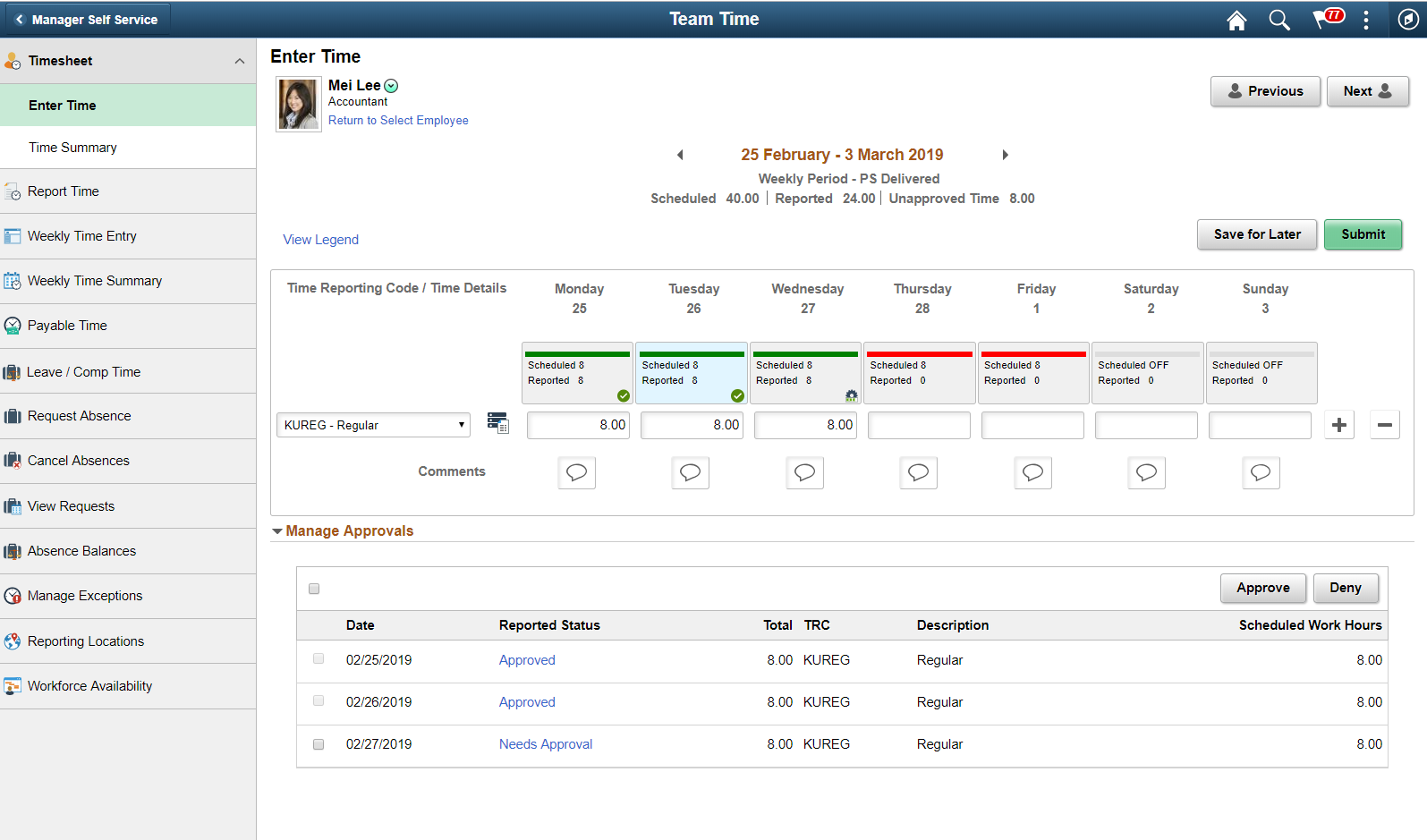This screenshot has height=840, width=1427.
Task: Open View Requests menu item
Action: pyautogui.click(x=128, y=506)
